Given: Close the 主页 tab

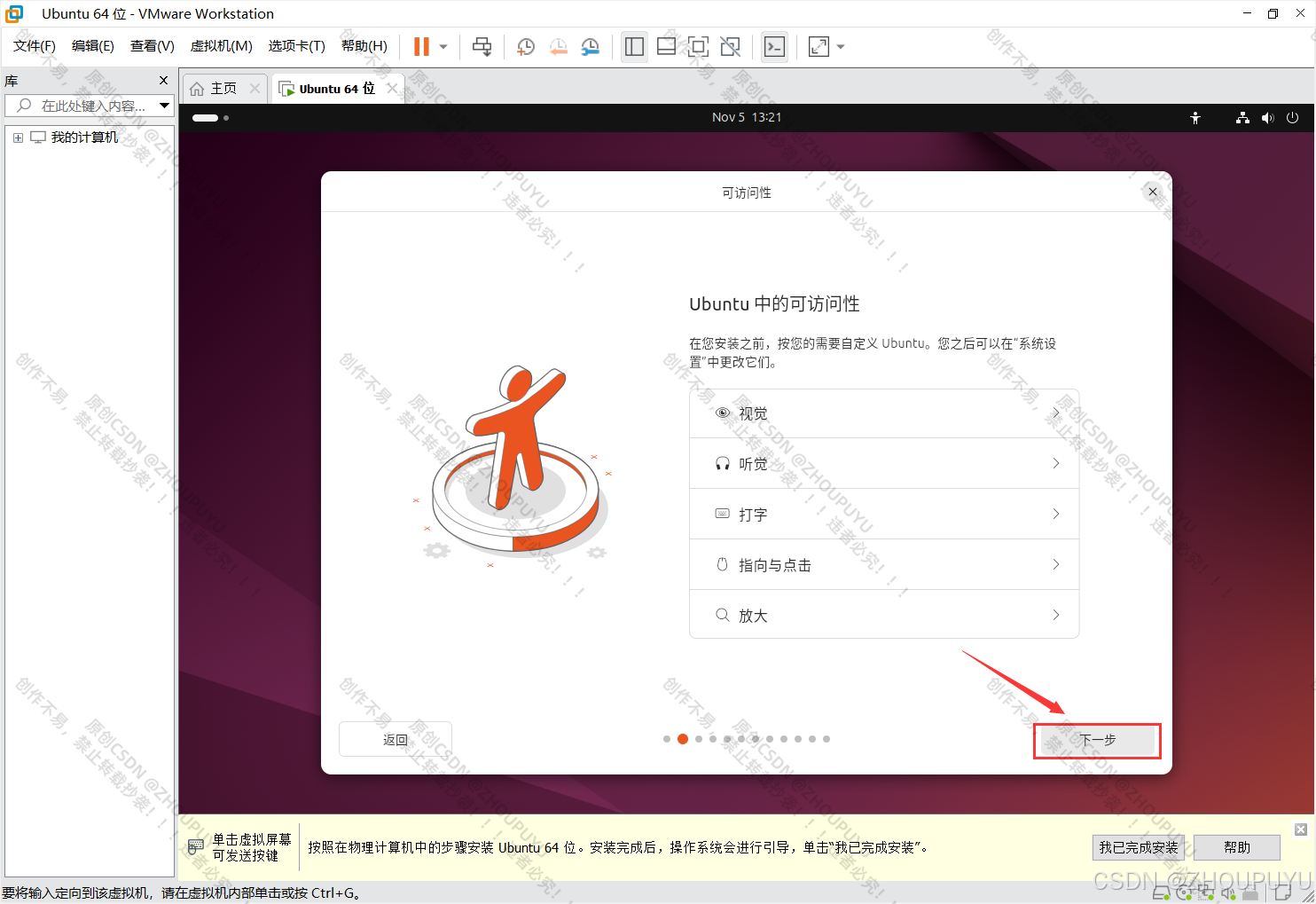Looking at the screenshot, I should (255, 88).
